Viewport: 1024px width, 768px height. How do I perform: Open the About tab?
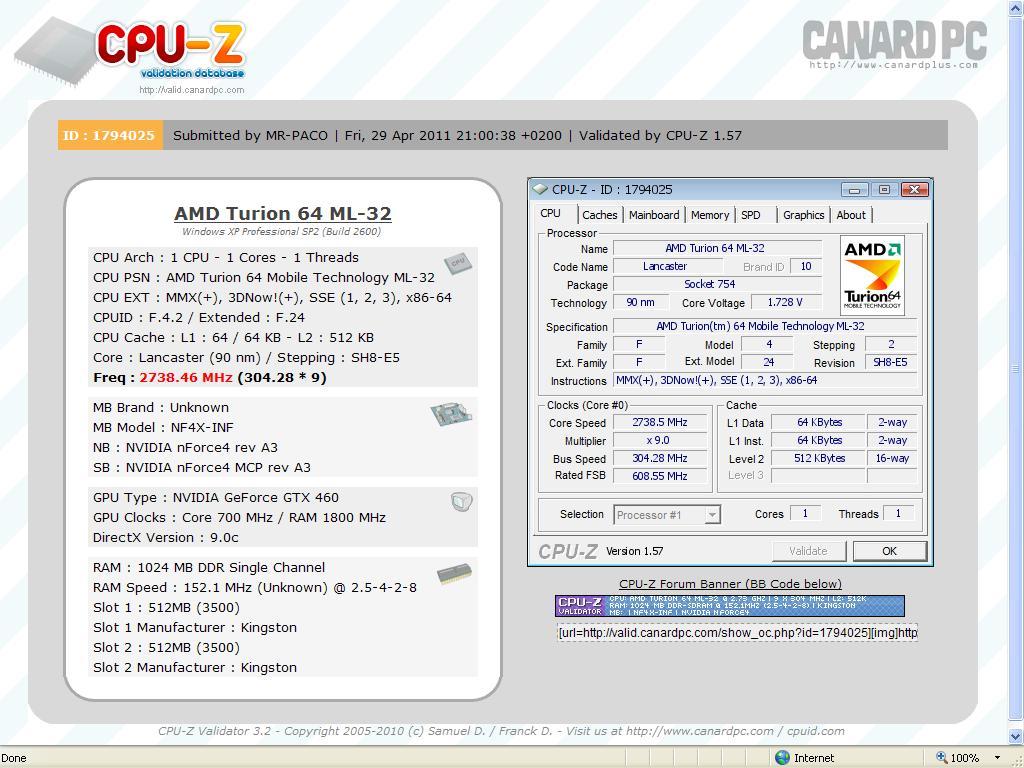click(x=851, y=215)
